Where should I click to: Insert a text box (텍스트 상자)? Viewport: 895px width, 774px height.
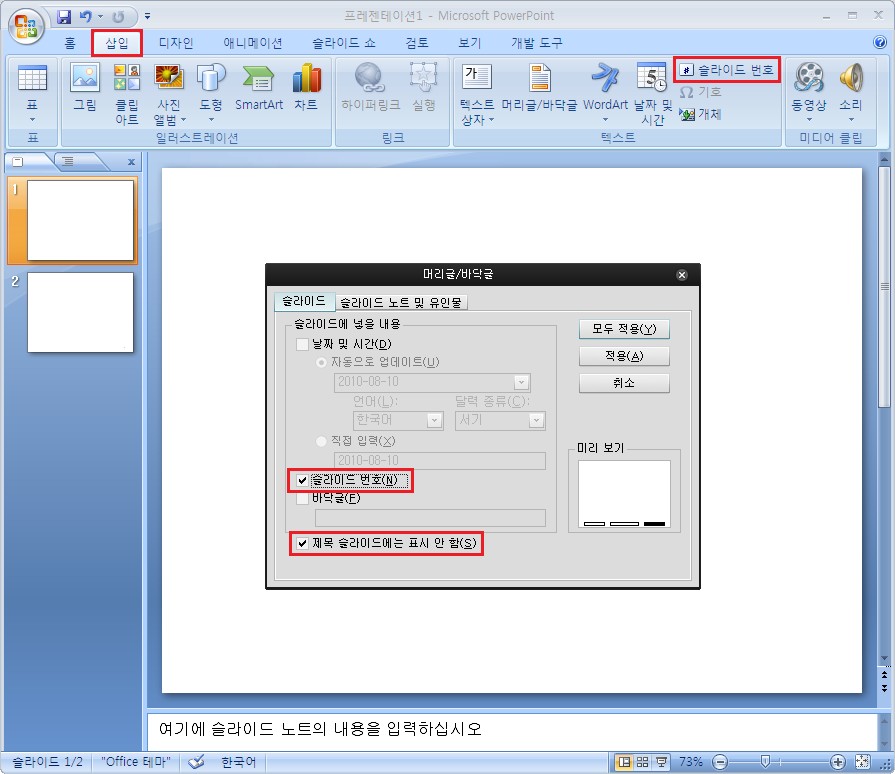(x=477, y=94)
